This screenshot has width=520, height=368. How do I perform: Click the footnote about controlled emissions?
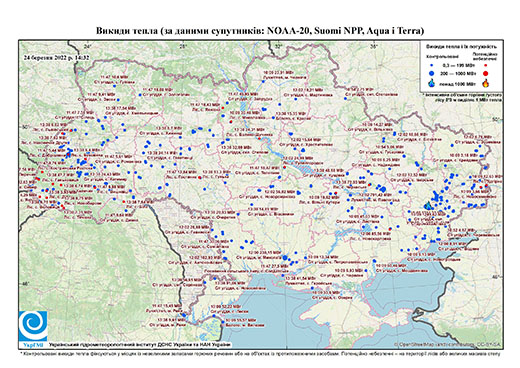tap(260, 353)
